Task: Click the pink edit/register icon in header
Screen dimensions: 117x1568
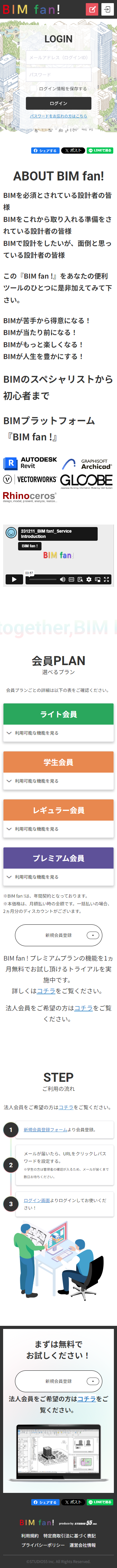Action: coord(92,9)
